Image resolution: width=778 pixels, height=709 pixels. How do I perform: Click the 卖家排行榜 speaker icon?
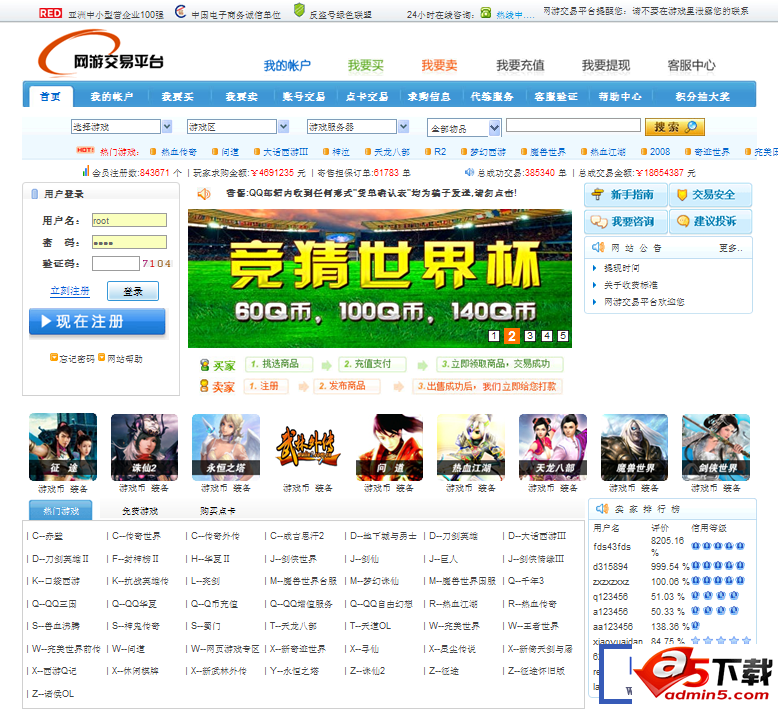tap(602, 509)
